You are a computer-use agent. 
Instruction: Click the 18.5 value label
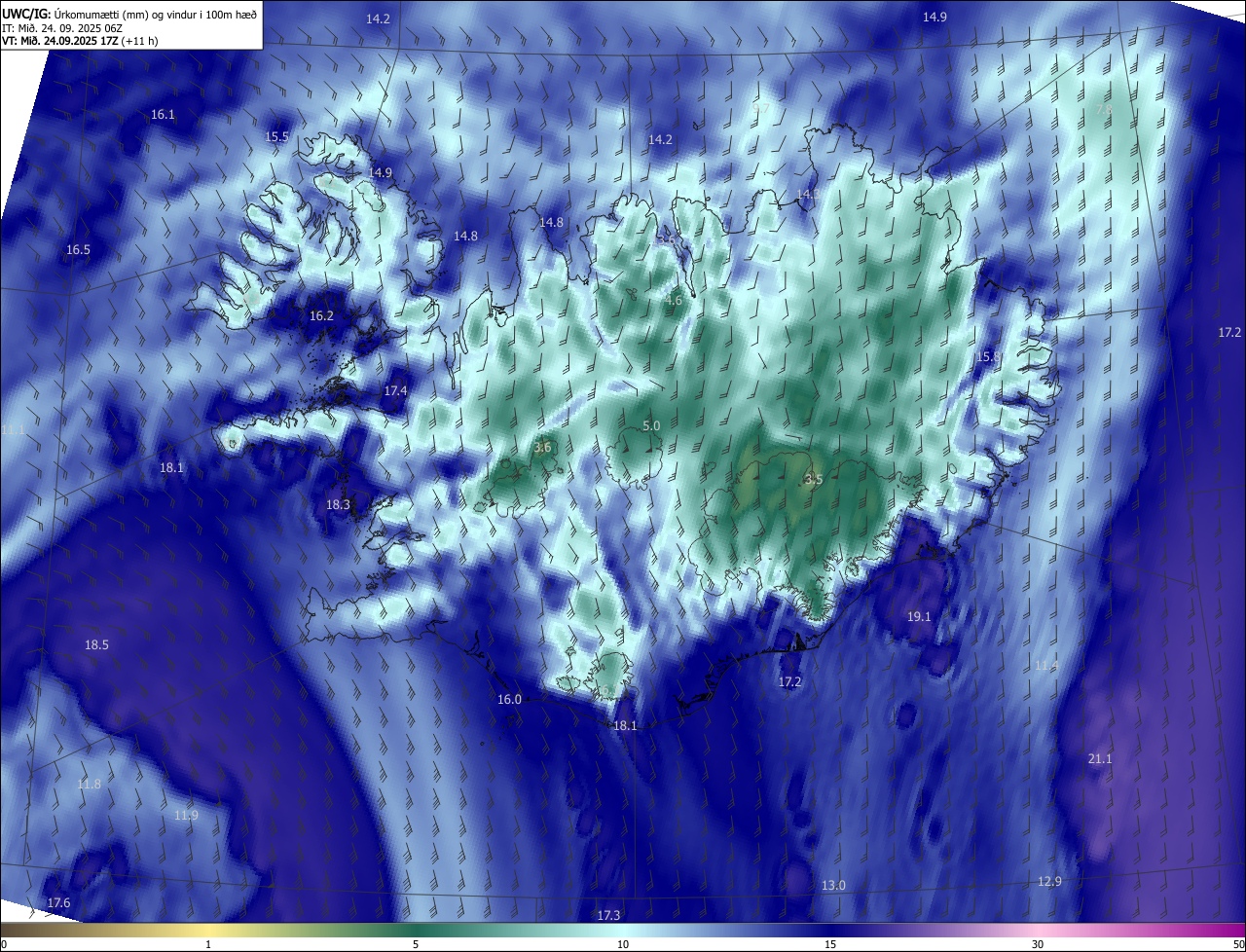[x=96, y=645]
